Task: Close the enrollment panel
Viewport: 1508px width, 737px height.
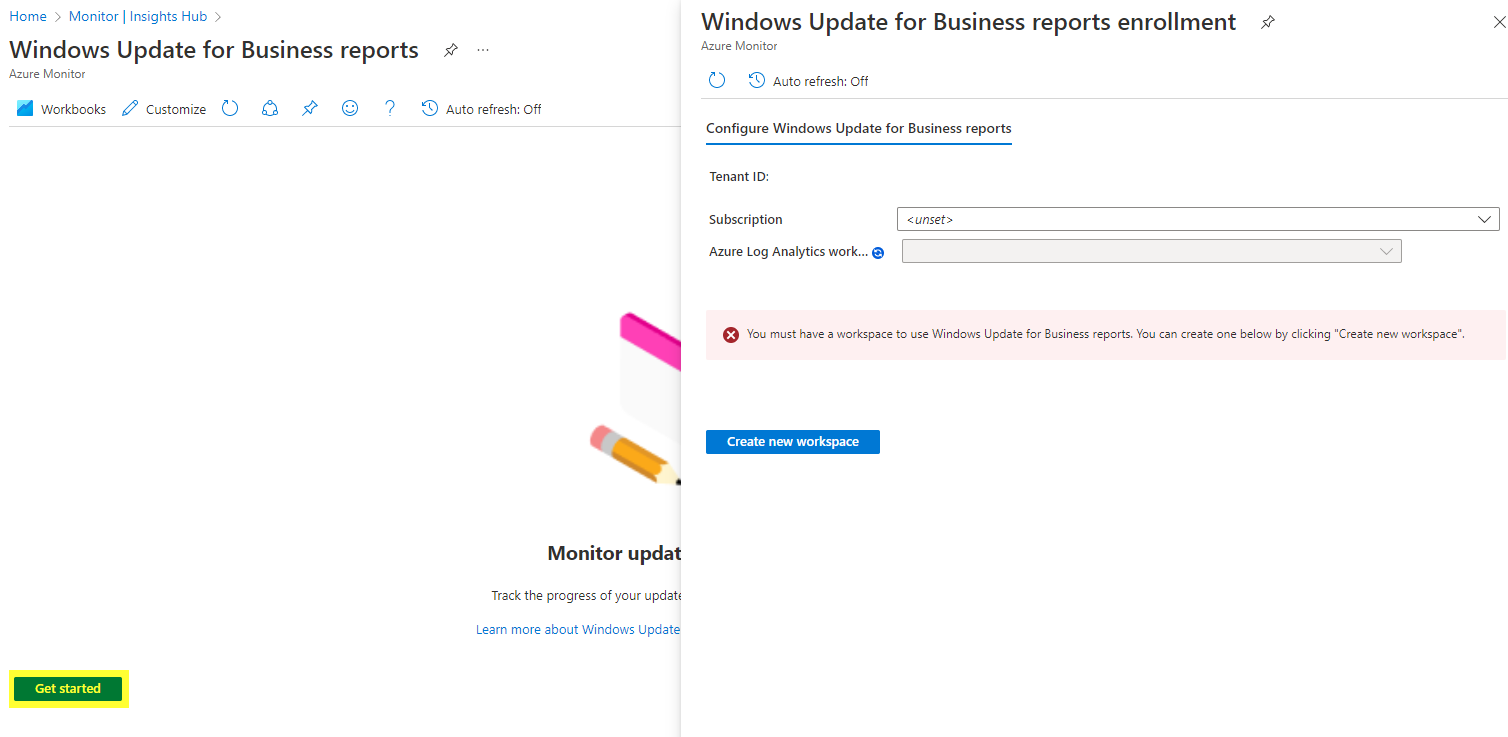Action: 1498,22
